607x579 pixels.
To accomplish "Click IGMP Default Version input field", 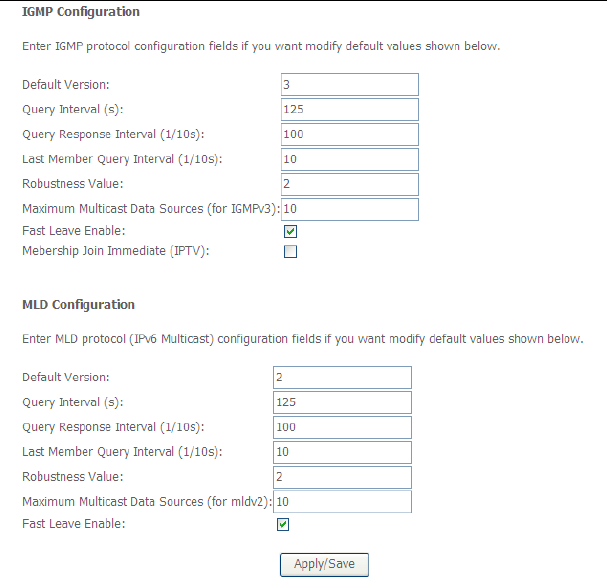I will click(x=350, y=85).
